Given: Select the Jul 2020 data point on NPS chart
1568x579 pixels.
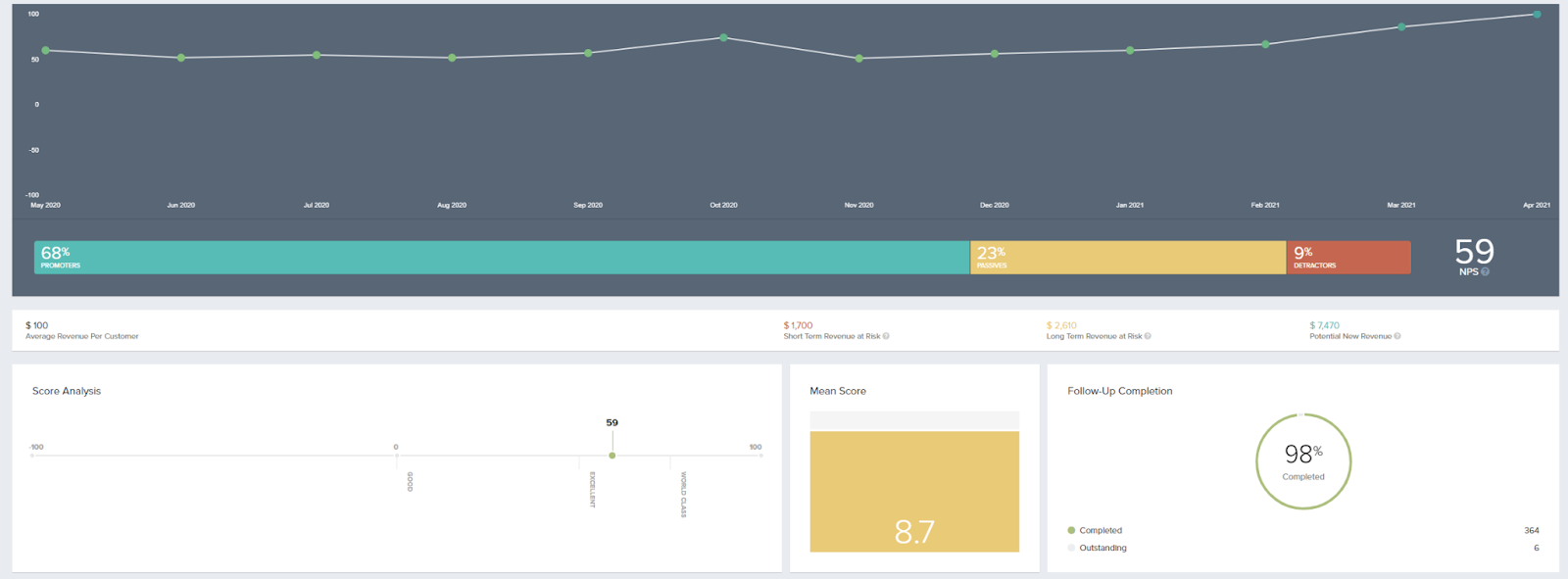Looking at the screenshot, I should tap(317, 55).
